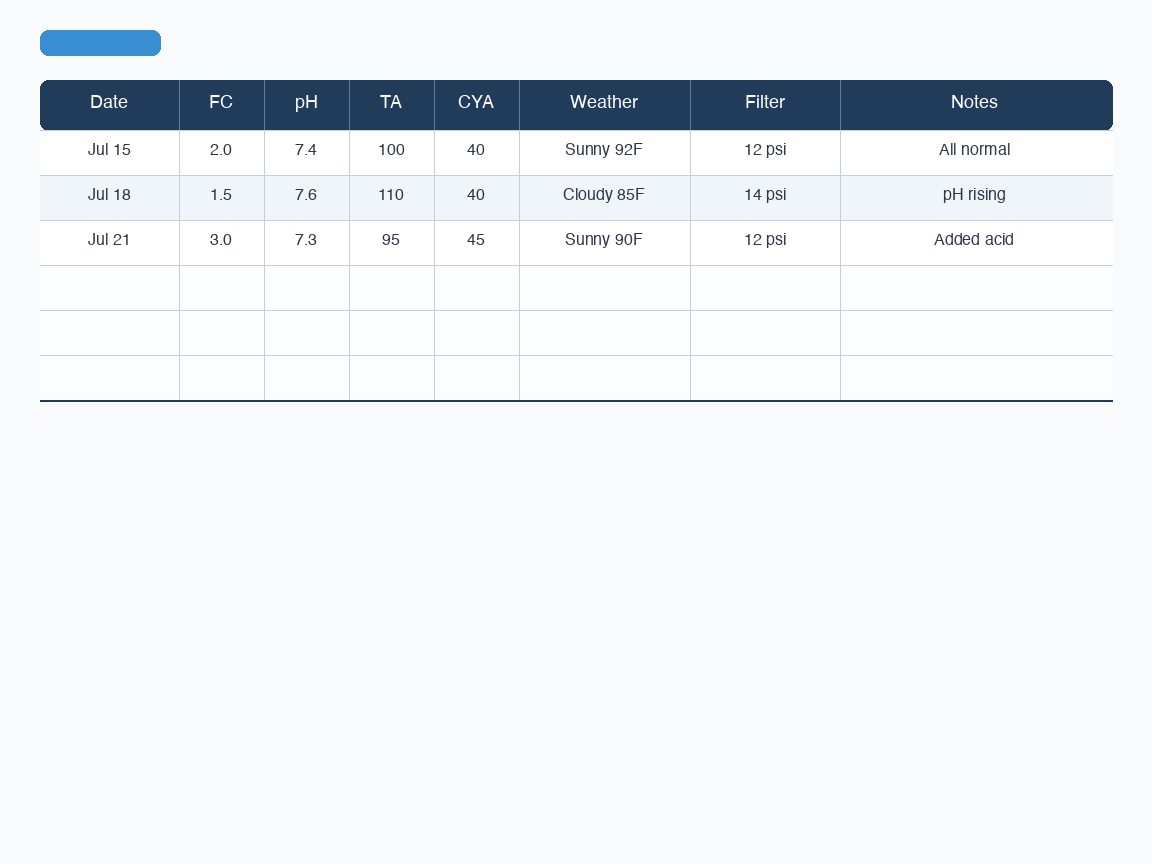Click the FC column header
Viewport: 1152px width, 864px height.
tap(222, 105)
